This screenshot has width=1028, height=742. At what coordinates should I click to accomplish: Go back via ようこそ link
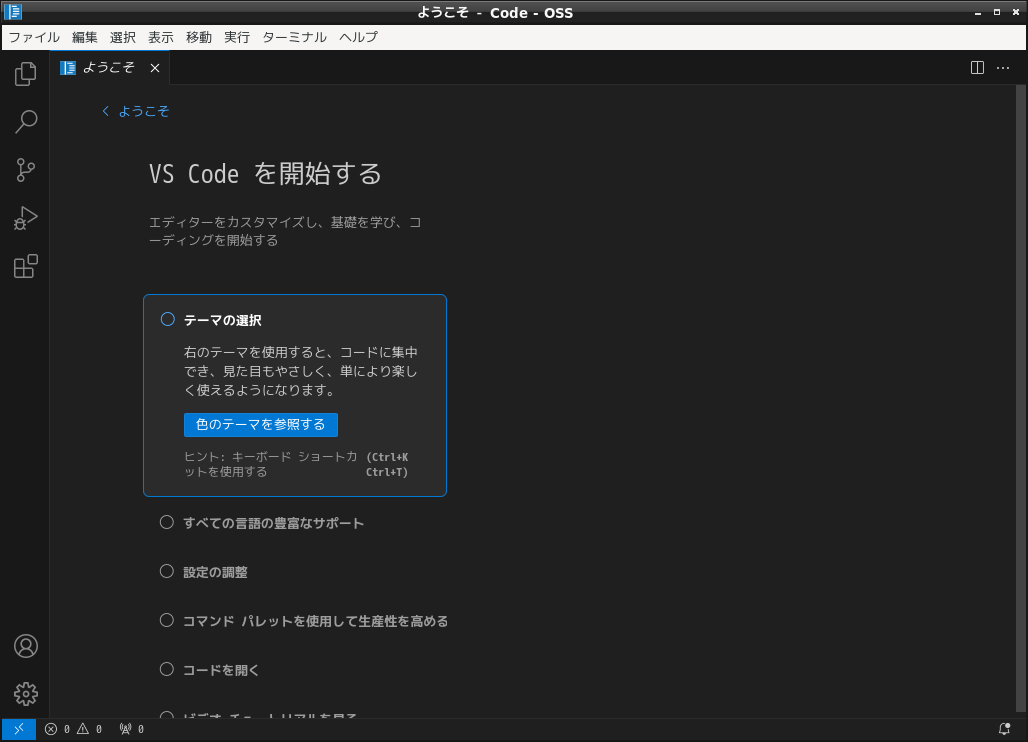[x=136, y=111]
